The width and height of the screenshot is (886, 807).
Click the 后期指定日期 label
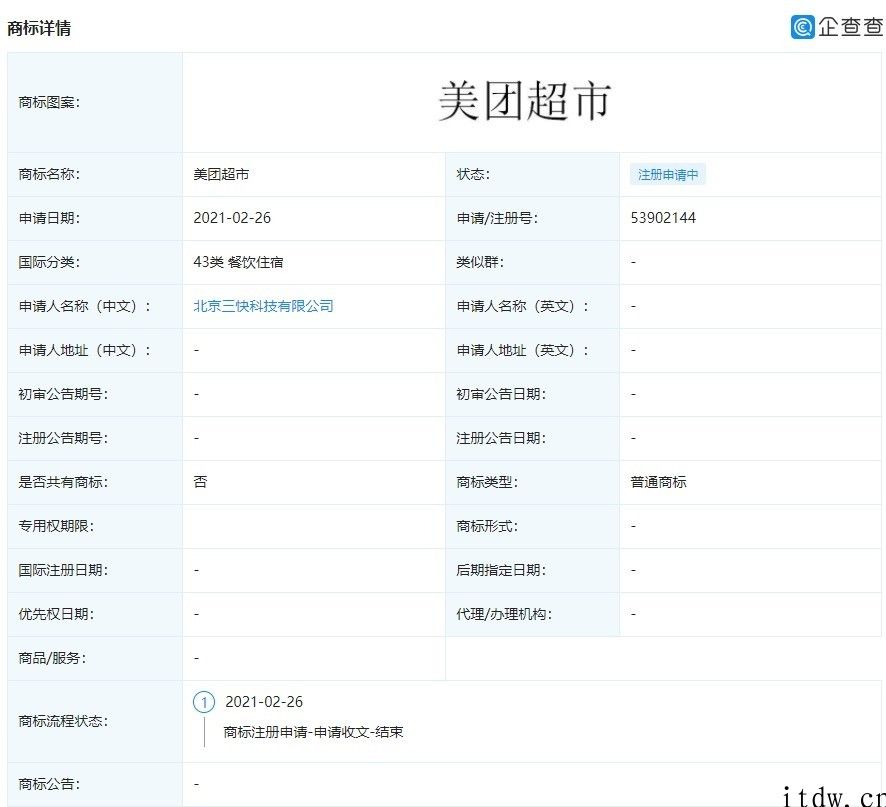click(501, 570)
